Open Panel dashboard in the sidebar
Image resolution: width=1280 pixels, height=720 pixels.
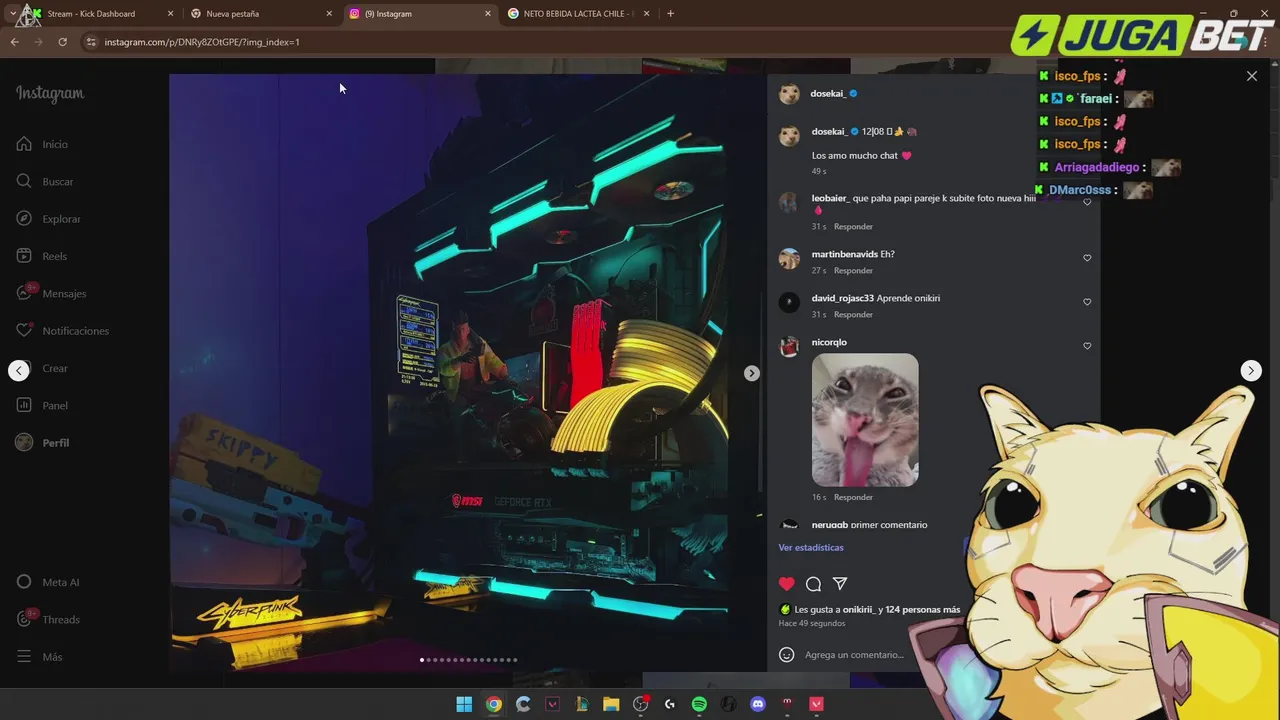tap(42, 405)
